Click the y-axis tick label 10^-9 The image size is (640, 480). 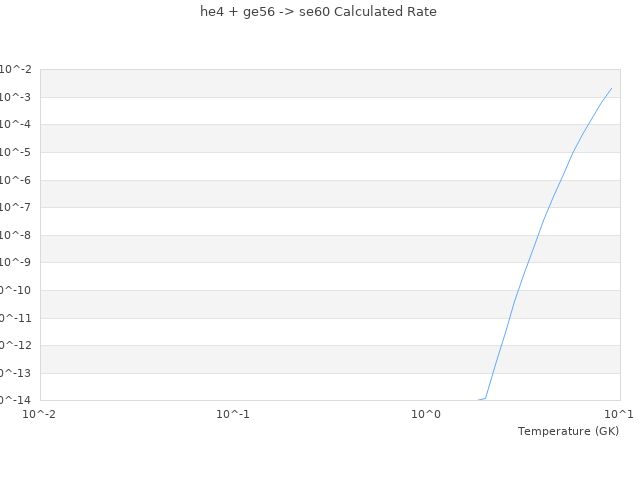tap(16, 262)
